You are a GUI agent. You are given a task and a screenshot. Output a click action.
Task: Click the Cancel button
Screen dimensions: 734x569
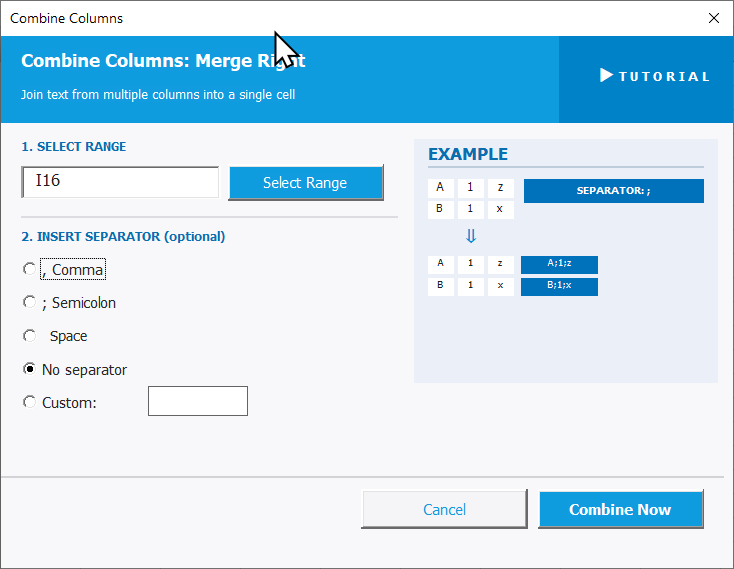444,509
